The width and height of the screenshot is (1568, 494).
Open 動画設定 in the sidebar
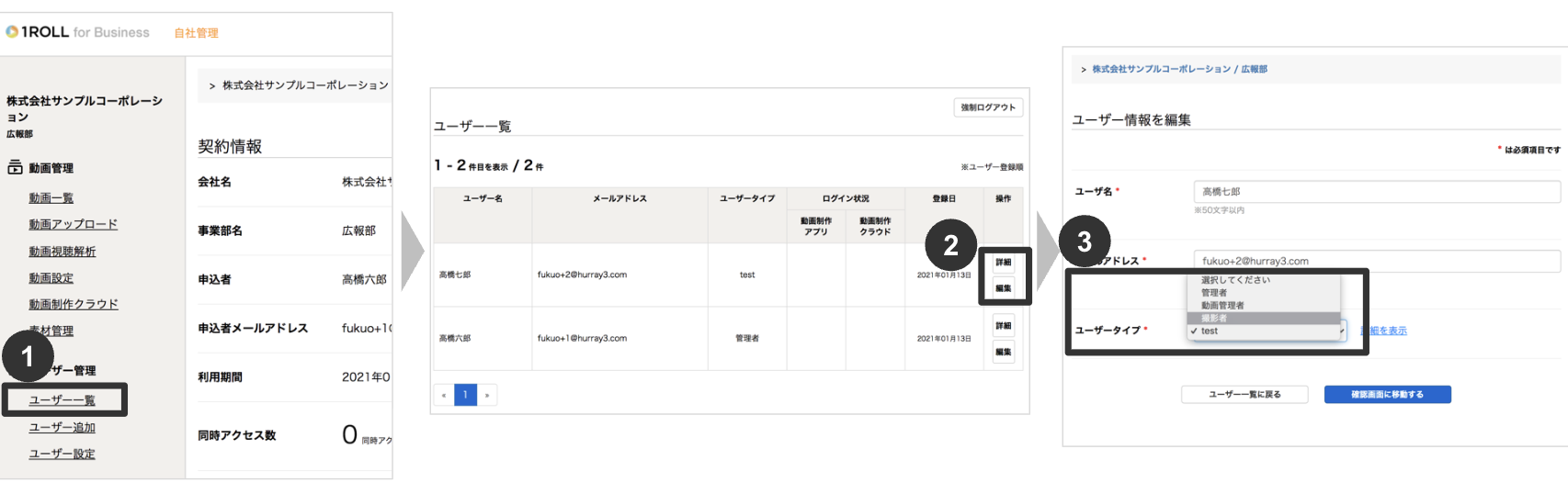pyautogui.click(x=51, y=277)
